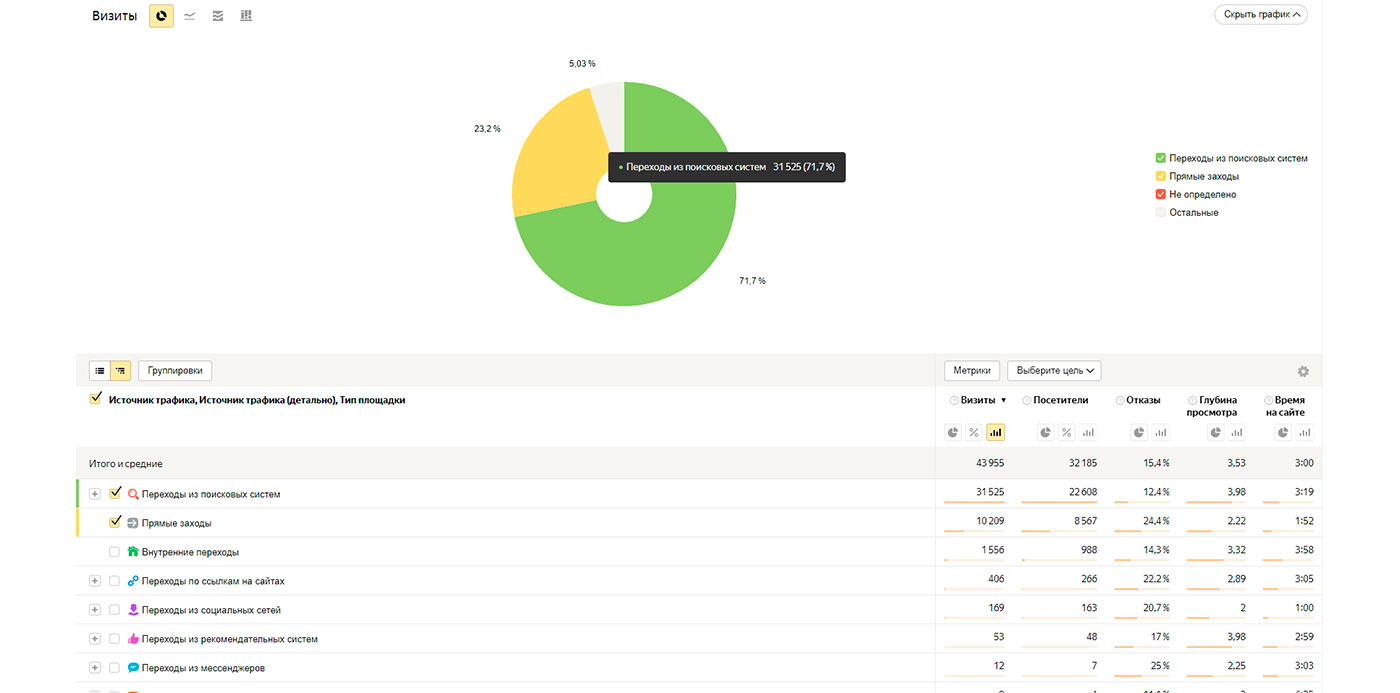The width and height of the screenshot is (1400, 693).
Task: Check Внутренние переходы row checkbox
Action: 114,552
